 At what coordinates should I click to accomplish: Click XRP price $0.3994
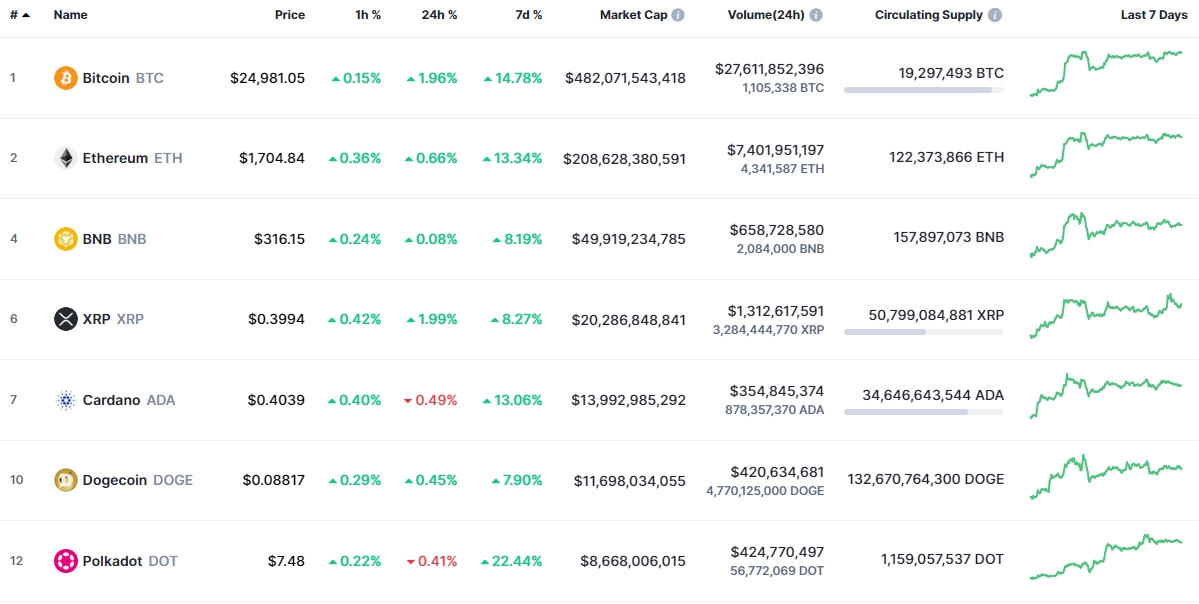point(276,319)
